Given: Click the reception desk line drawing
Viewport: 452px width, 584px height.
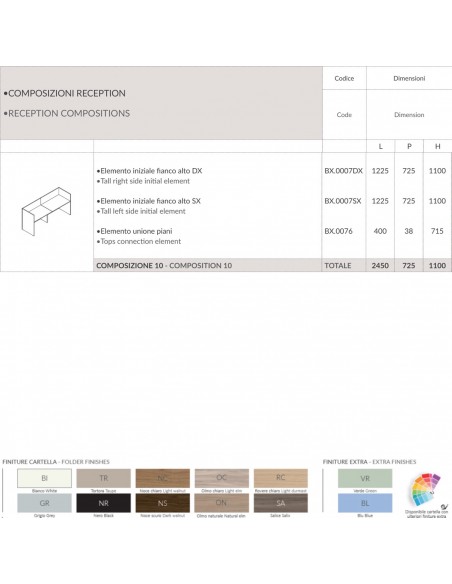Looking at the screenshot, I should (46, 211).
